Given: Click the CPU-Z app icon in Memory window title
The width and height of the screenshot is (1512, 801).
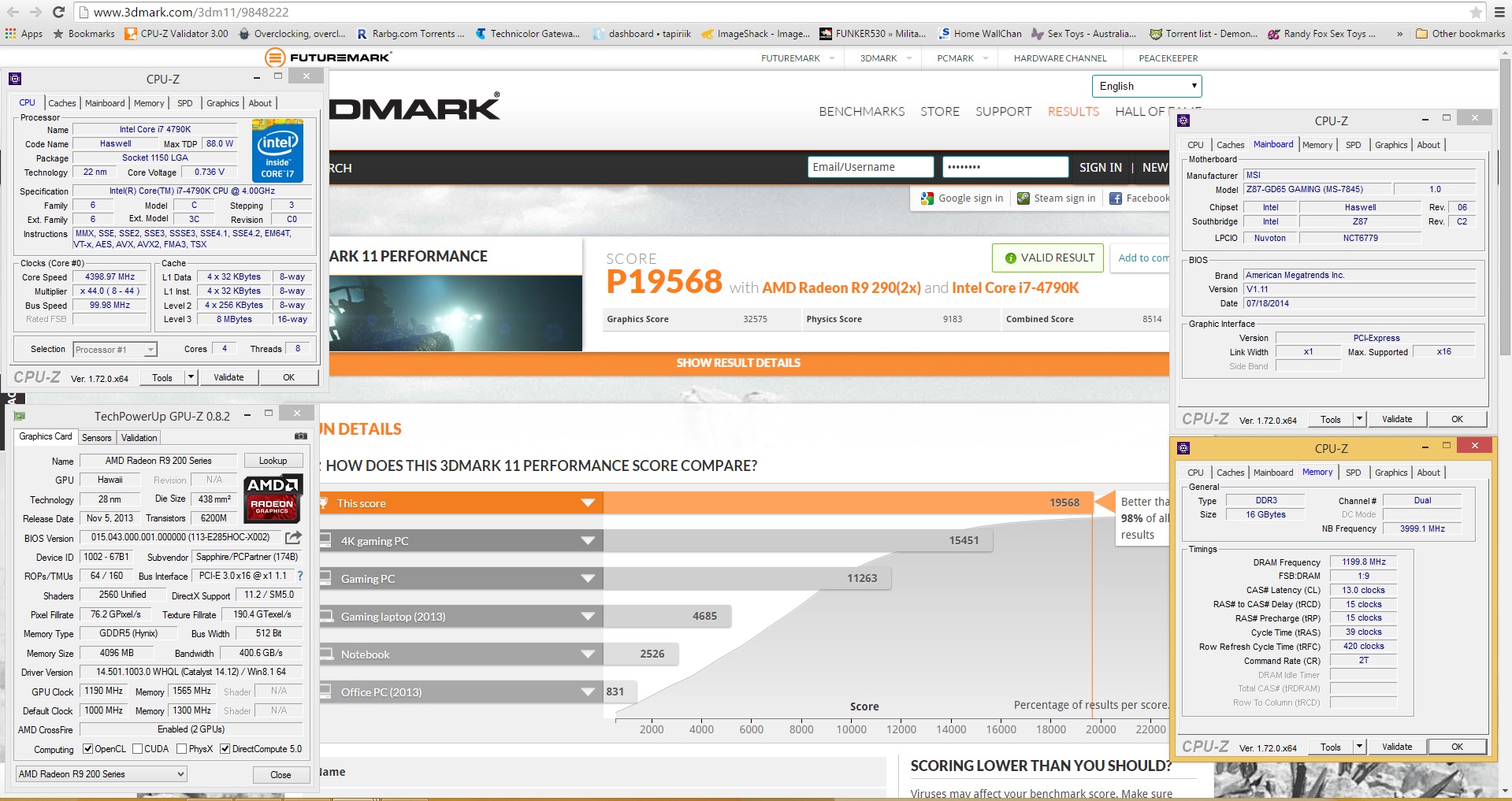Looking at the screenshot, I should (1183, 448).
